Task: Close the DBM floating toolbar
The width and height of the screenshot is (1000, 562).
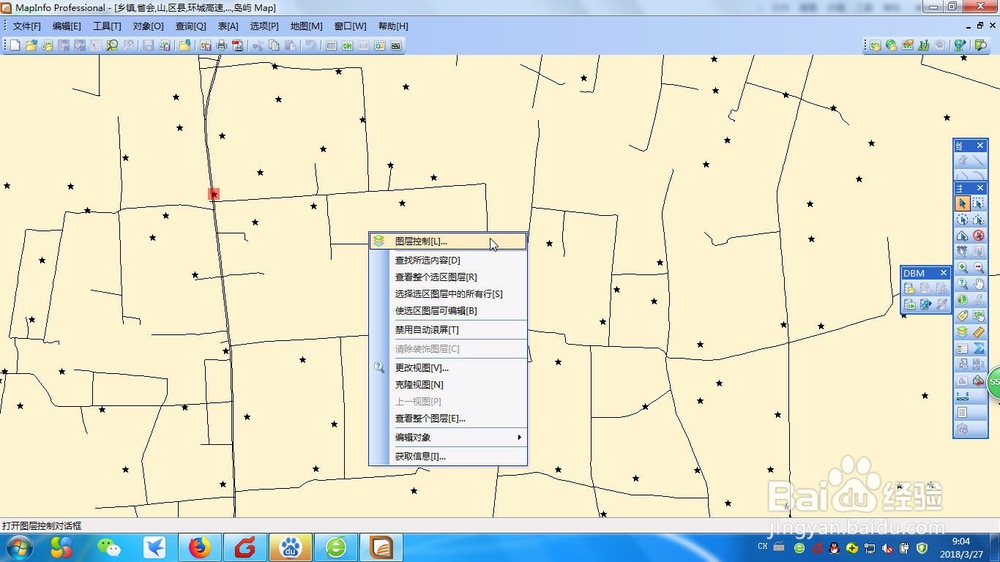Action: click(943, 273)
